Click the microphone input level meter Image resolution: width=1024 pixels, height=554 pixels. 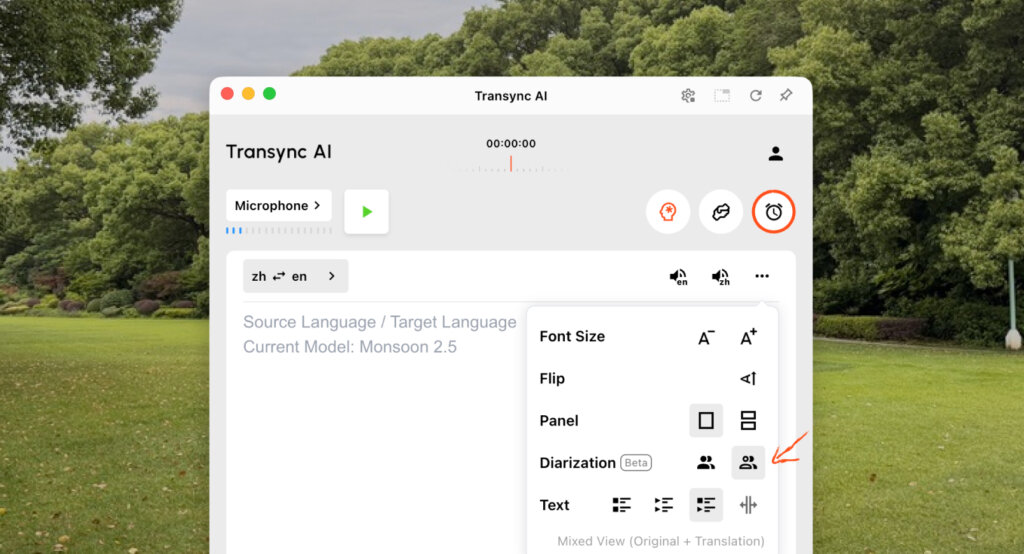pos(279,230)
